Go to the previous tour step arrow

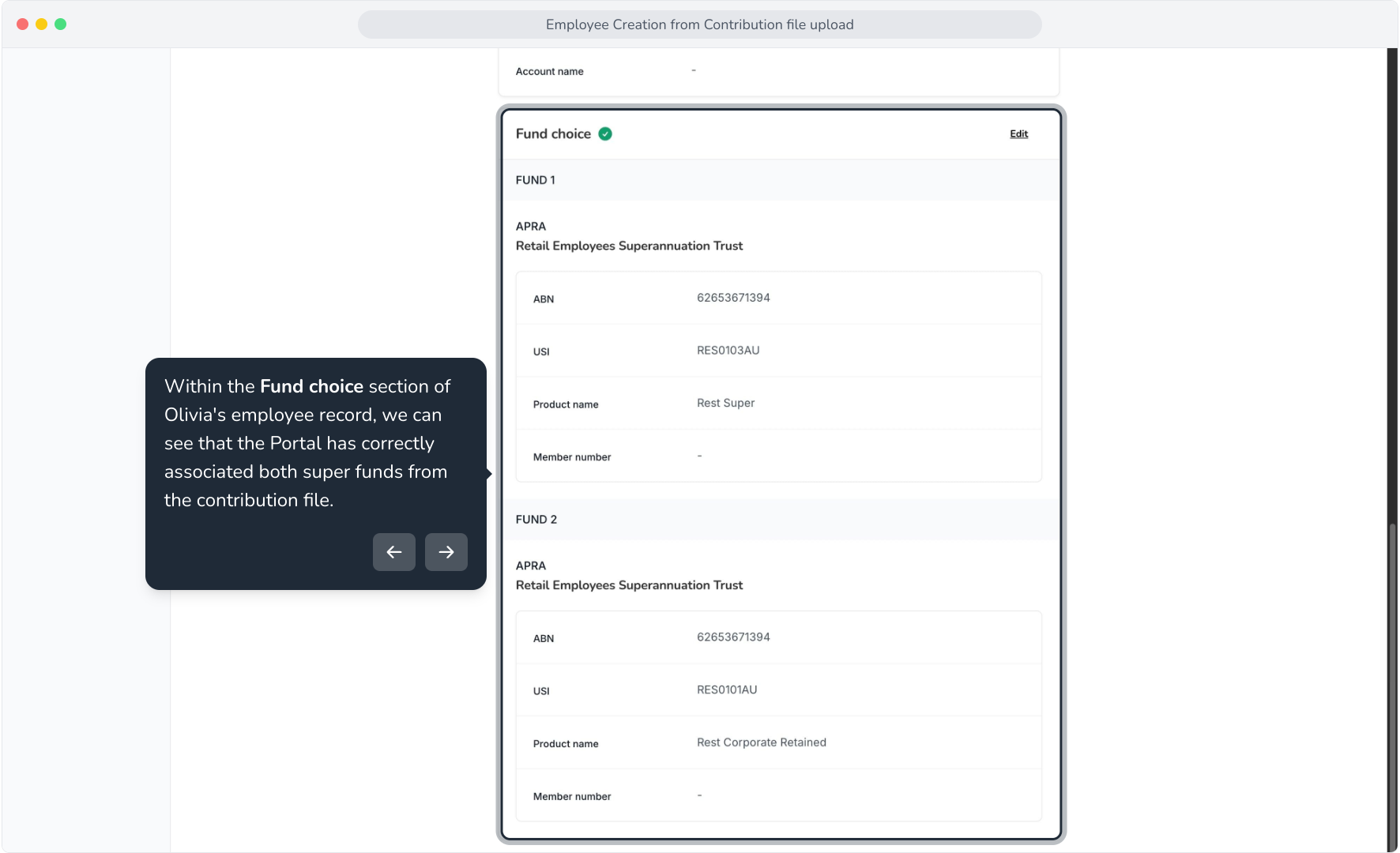click(x=394, y=552)
